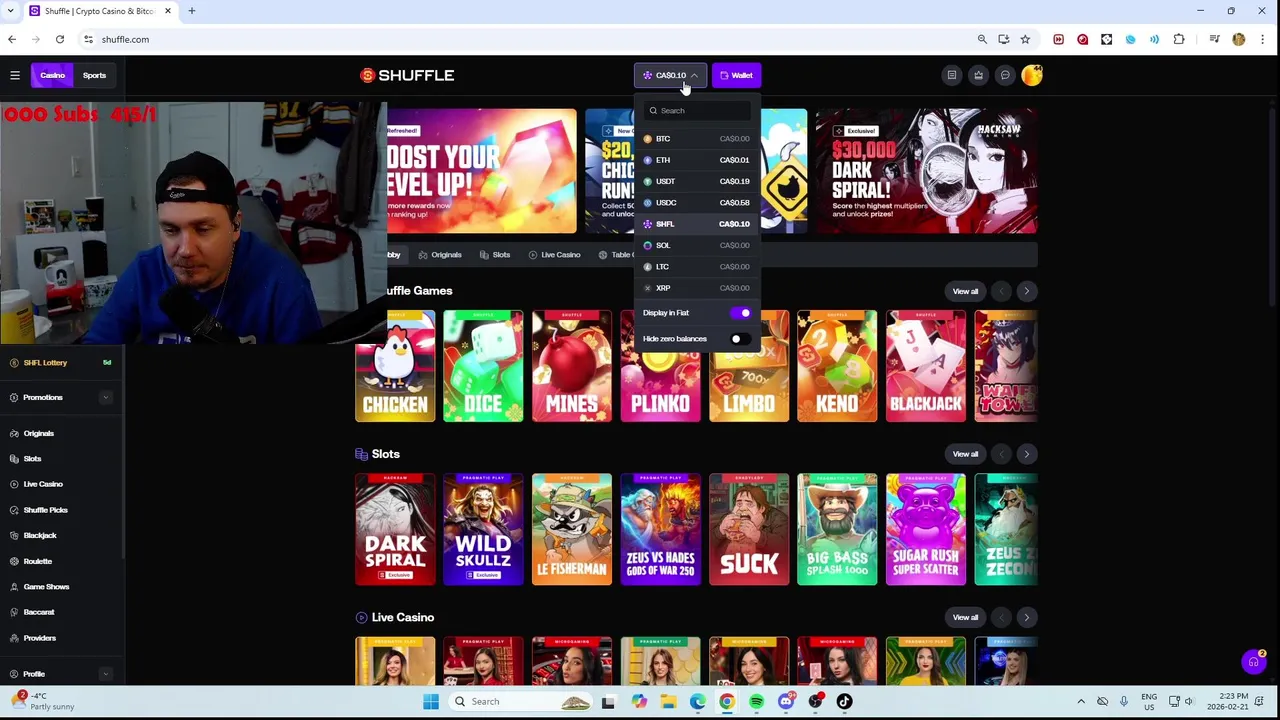Switch to the Casino tab

click(x=52, y=75)
